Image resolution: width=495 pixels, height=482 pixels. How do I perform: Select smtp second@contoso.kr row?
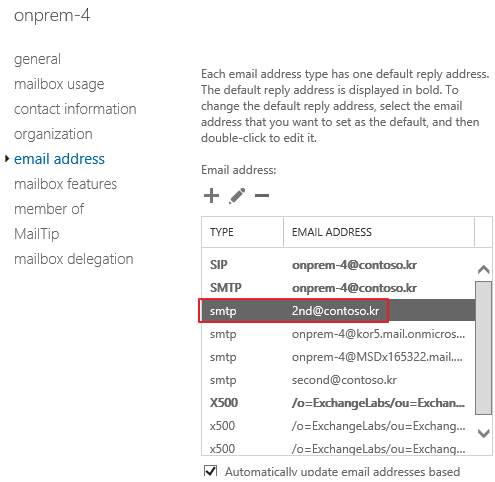(338, 380)
